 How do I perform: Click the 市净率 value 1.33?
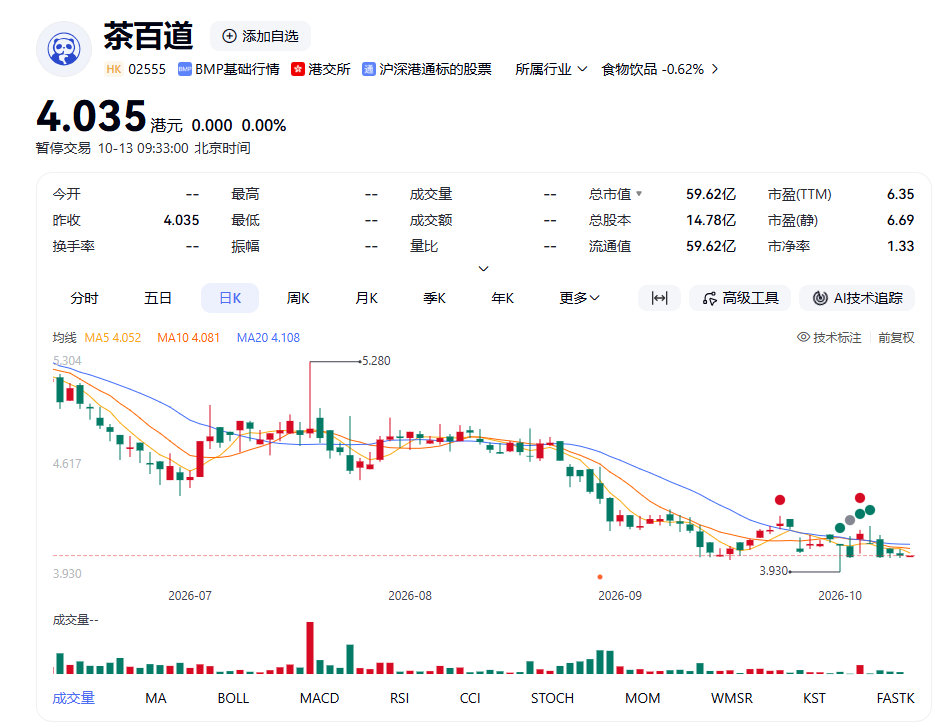tap(900, 246)
